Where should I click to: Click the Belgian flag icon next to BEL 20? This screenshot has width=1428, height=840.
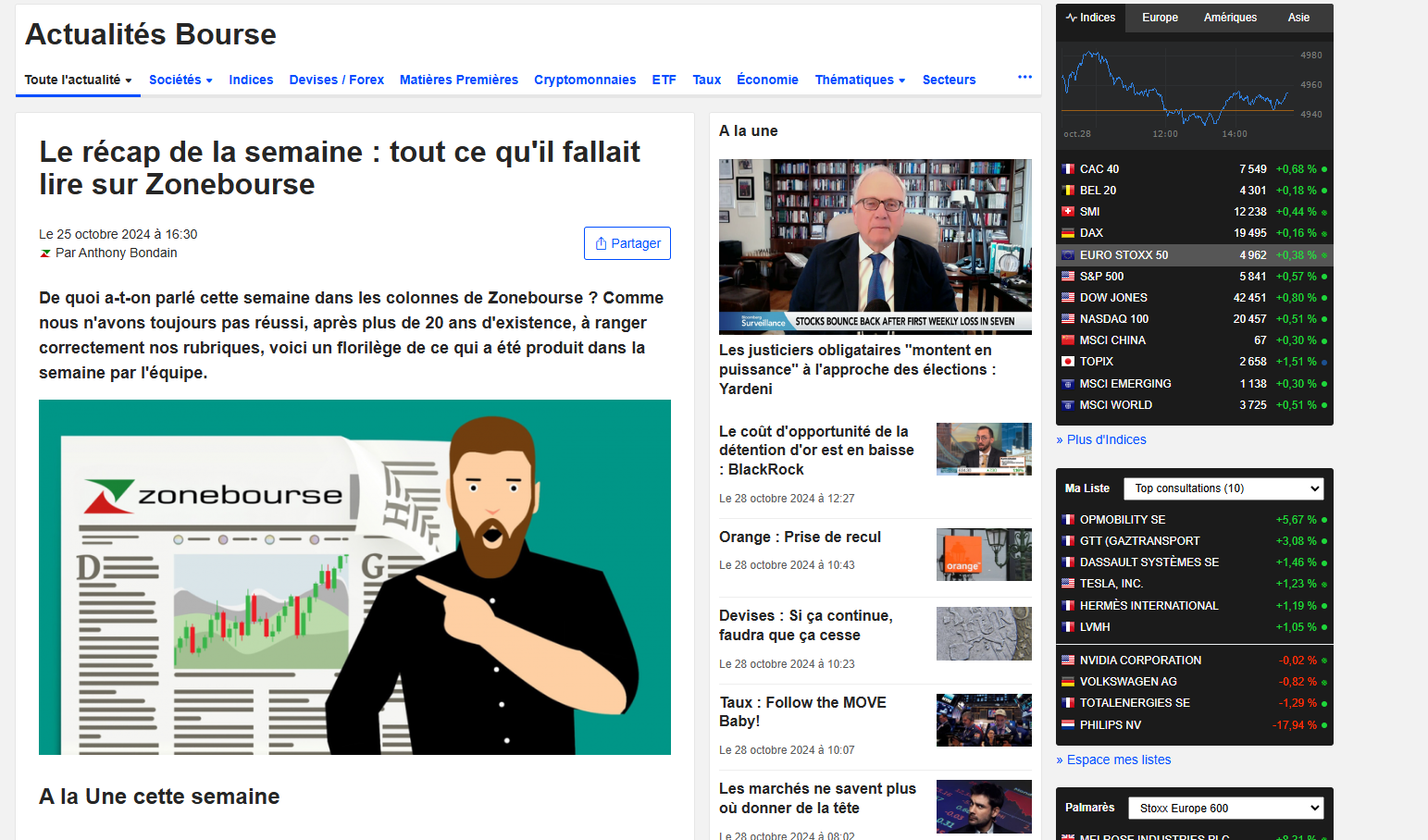tap(1068, 191)
